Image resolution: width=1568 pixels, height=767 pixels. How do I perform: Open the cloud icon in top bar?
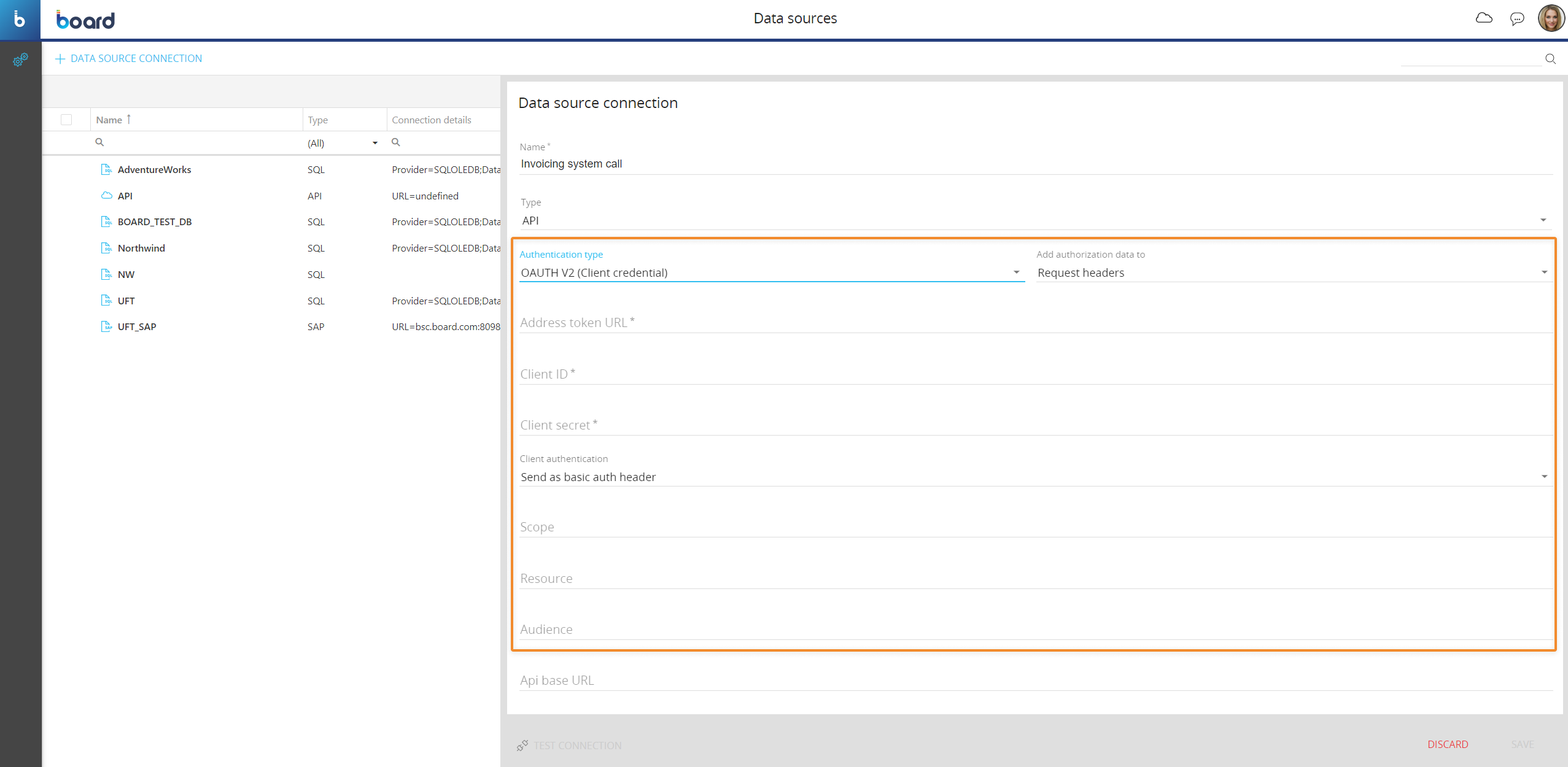pos(1484,18)
